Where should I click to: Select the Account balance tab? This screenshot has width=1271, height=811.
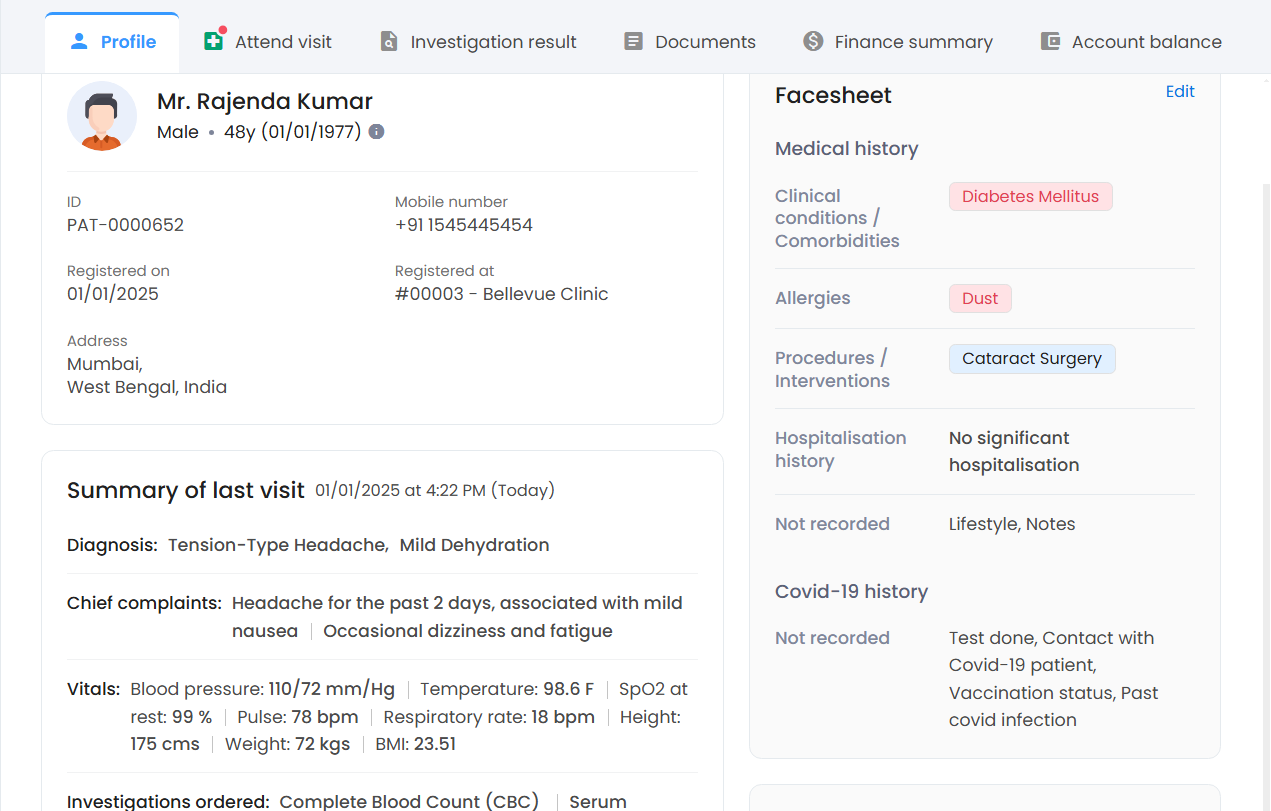point(1146,42)
